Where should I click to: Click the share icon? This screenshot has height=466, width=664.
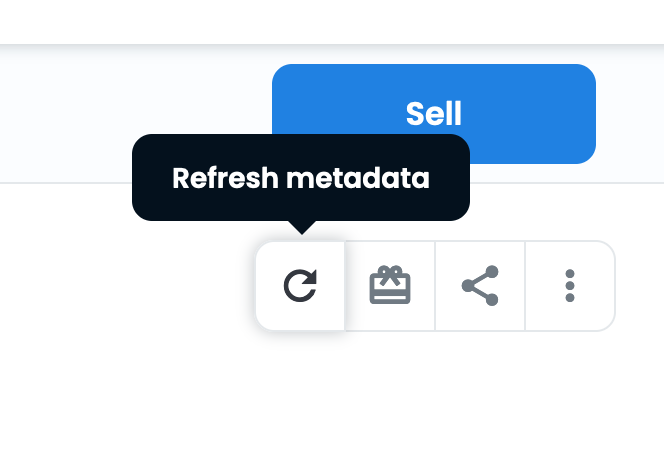pos(480,286)
